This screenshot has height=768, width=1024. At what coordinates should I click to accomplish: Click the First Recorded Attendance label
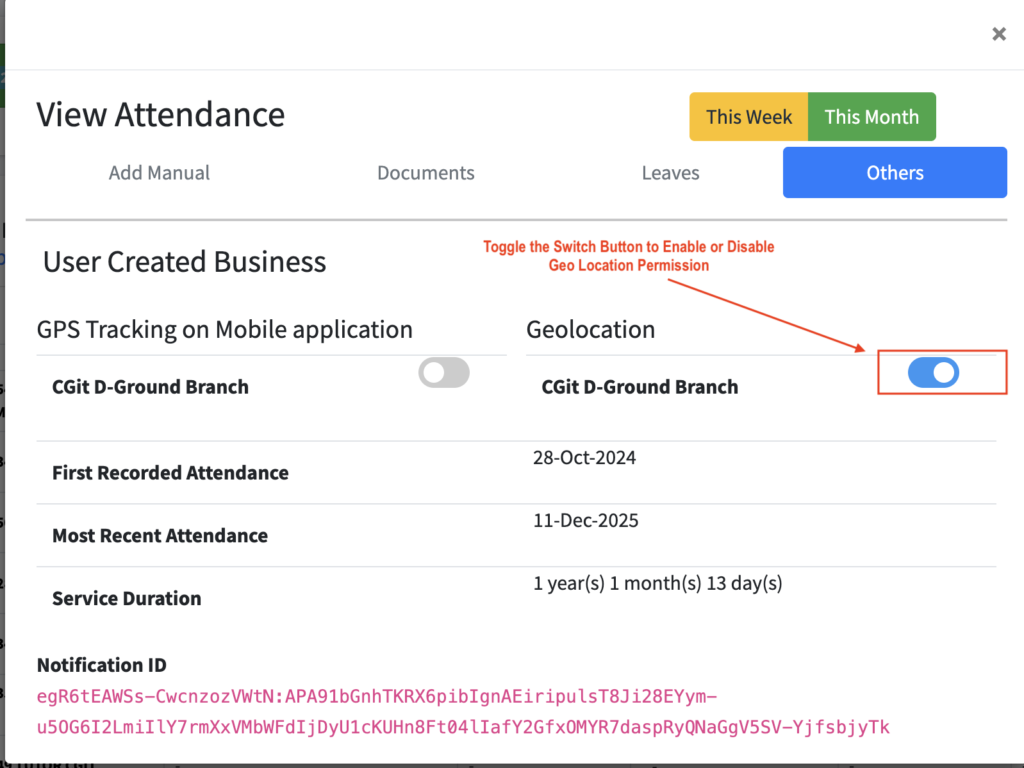170,473
